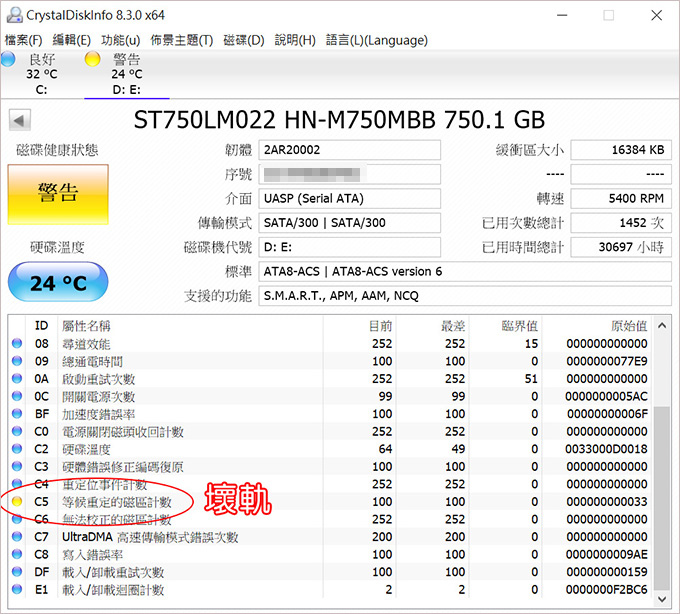Click the rotation rate value 5400 RPM
Image resolution: width=680 pixels, height=614 pixels.
tap(621, 199)
